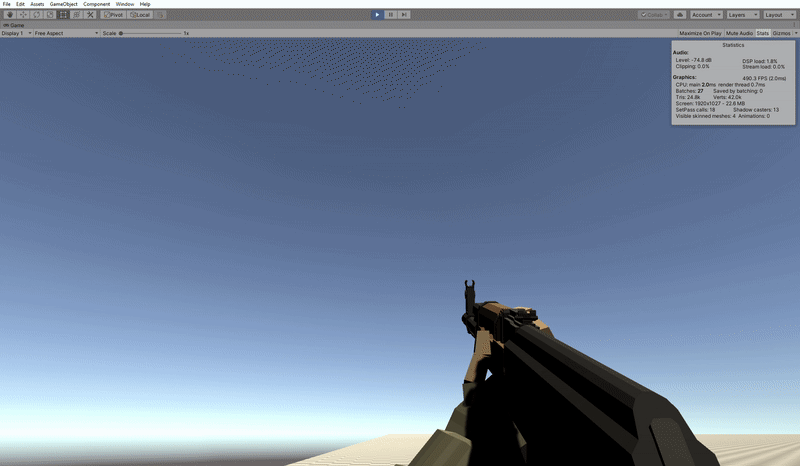
Task: Click the 490.3 FPS readout
Action: tap(764, 79)
